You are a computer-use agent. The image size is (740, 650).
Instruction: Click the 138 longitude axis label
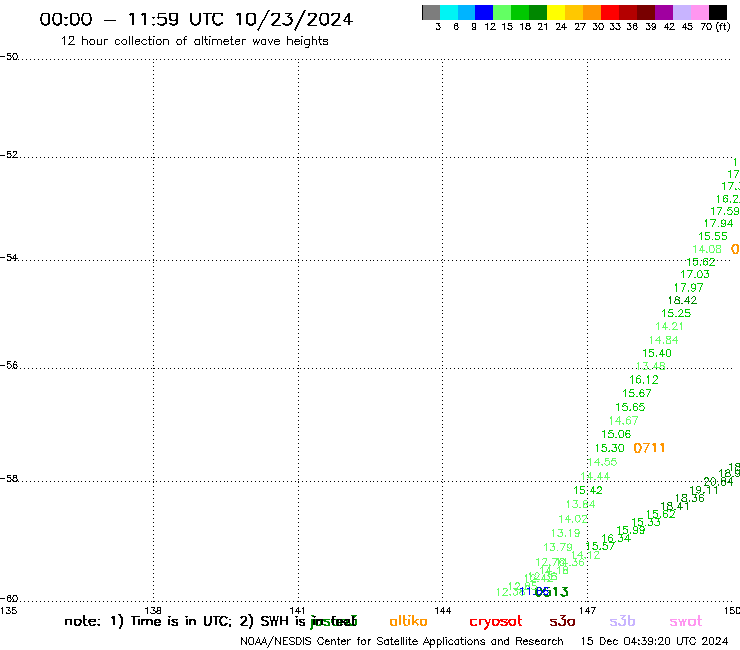(x=153, y=611)
